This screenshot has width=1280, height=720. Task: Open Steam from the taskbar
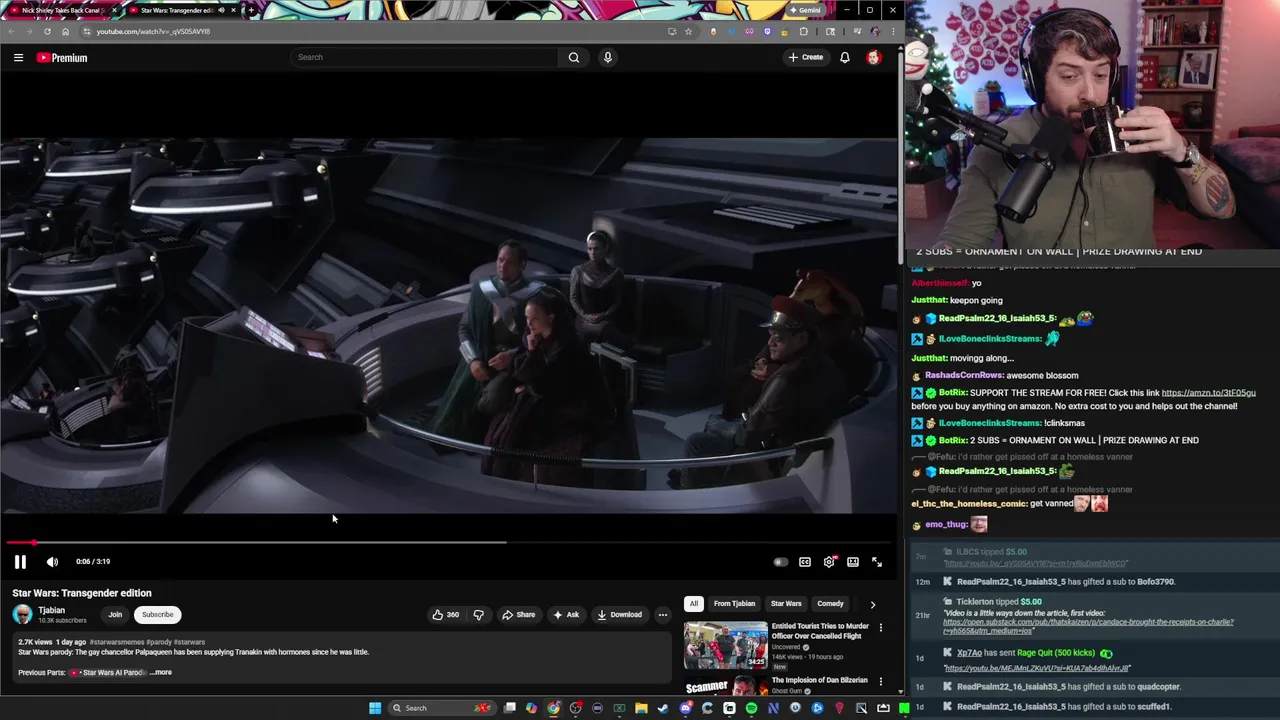(x=663, y=708)
